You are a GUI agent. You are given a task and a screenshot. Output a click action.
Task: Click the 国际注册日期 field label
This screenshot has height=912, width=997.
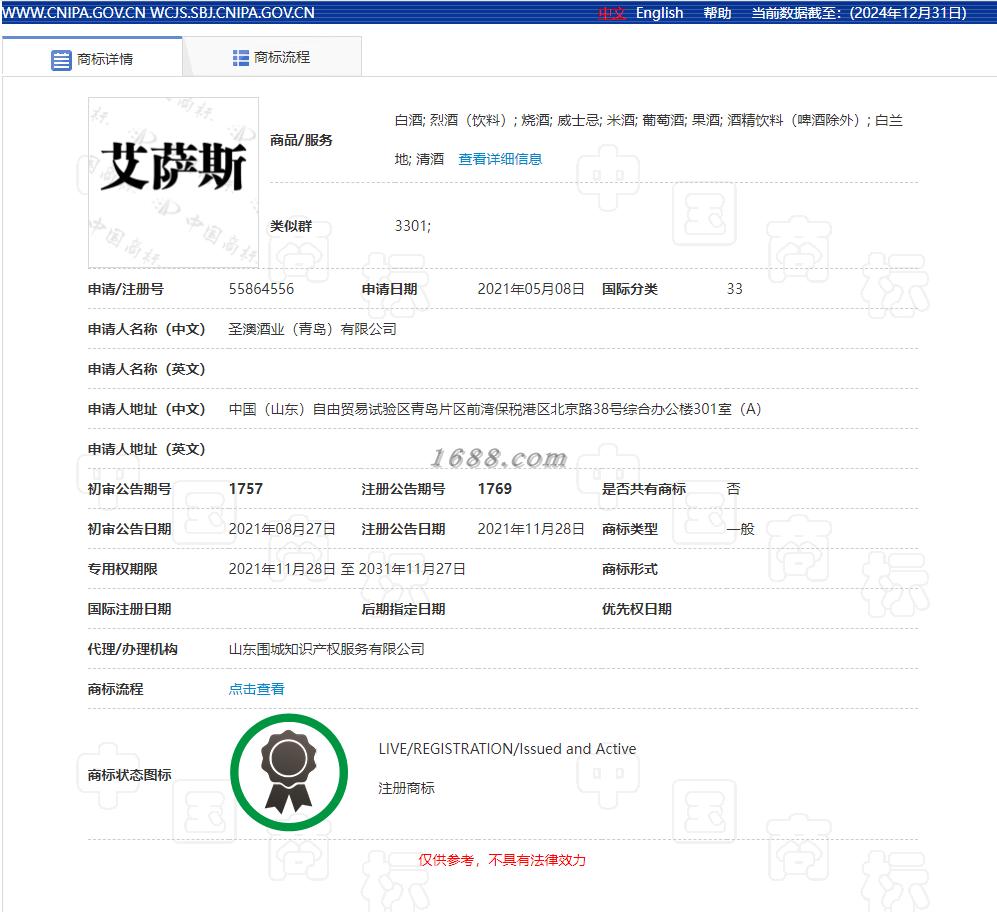129,609
